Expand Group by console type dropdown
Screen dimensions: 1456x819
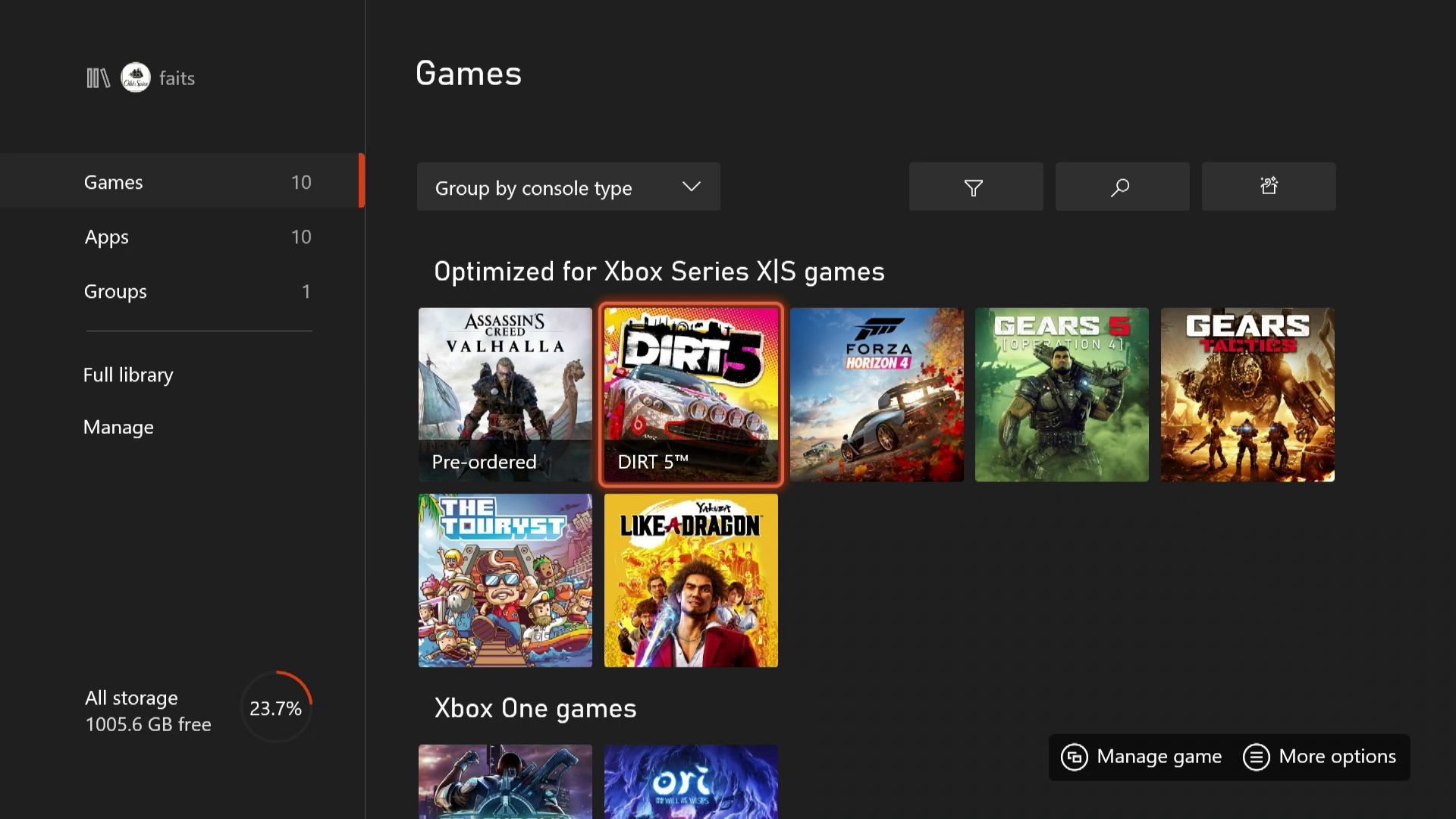(568, 187)
